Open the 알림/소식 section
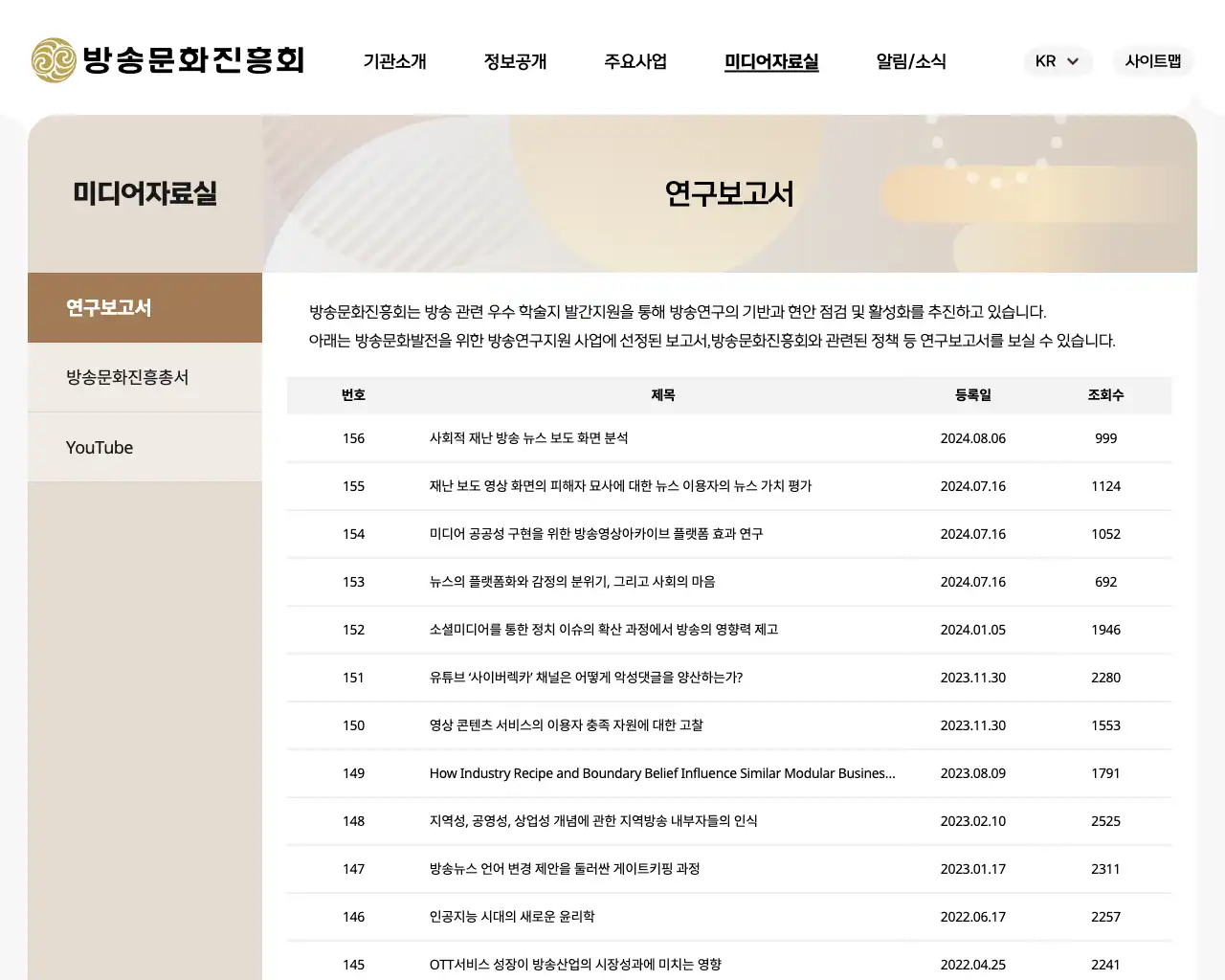The width and height of the screenshot is (1225, 980). pyautogui.click(x=911, y=61)
